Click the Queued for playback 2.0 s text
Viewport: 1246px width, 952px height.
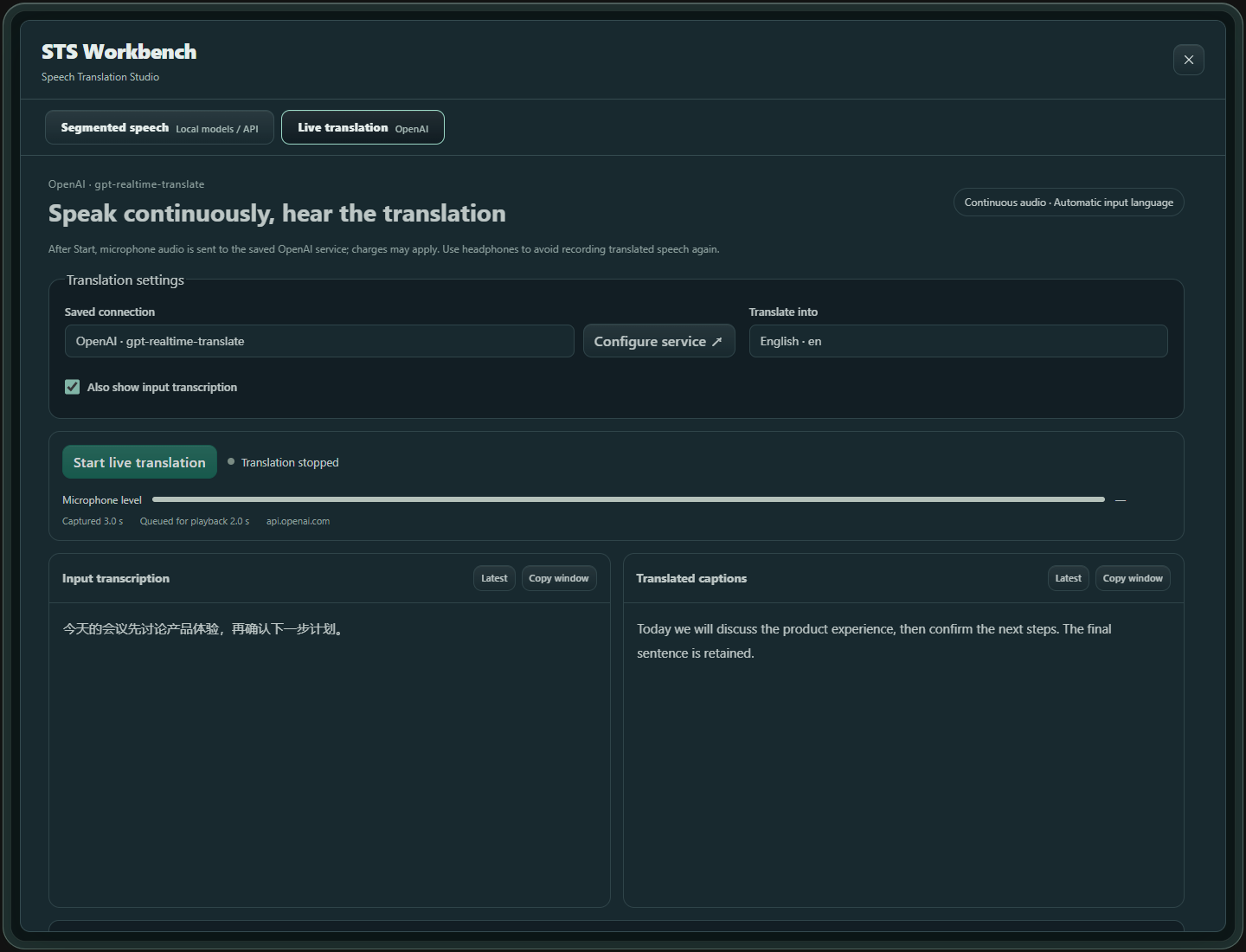click(x=195, y=521)
